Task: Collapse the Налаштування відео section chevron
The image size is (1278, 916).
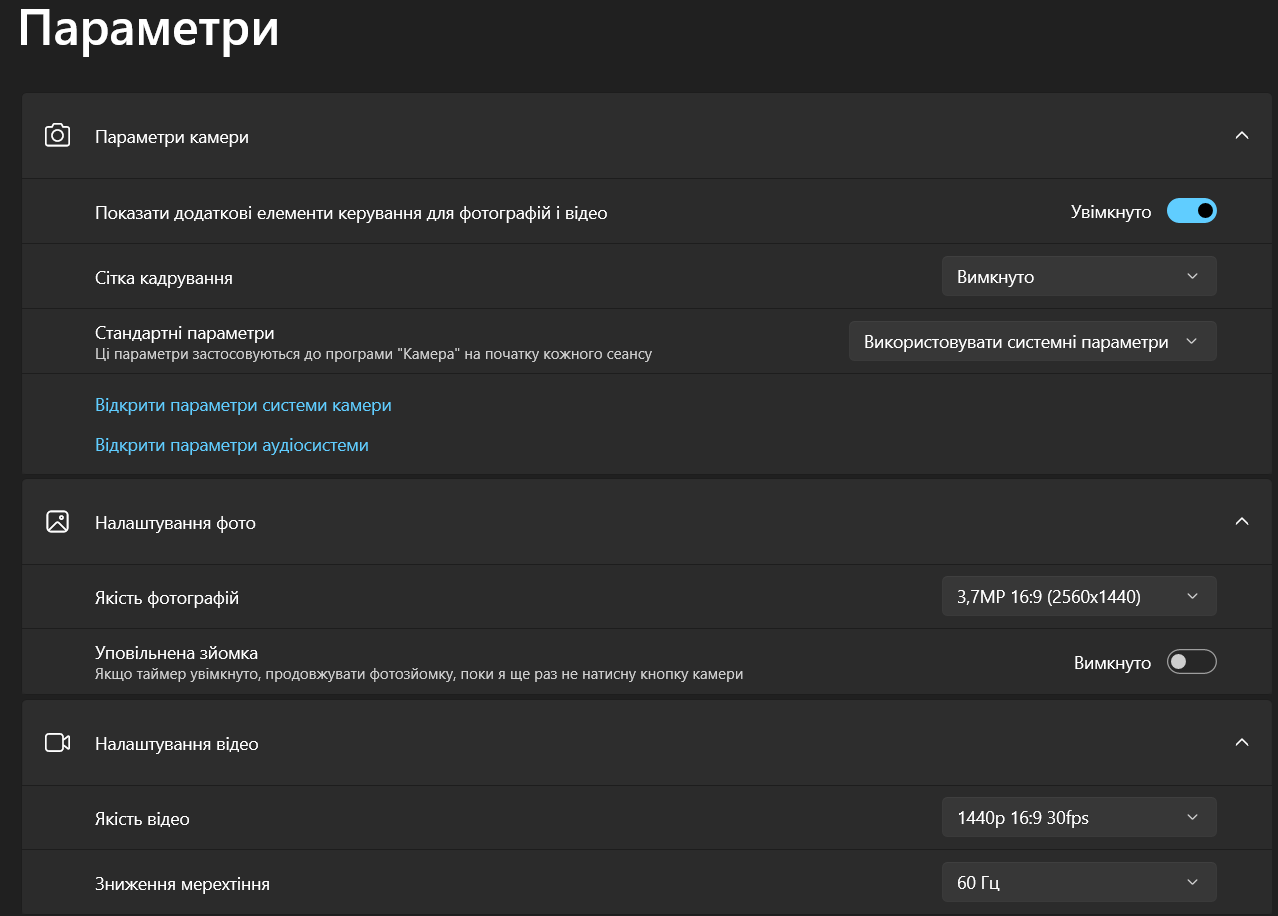Action: (1242, 743)
